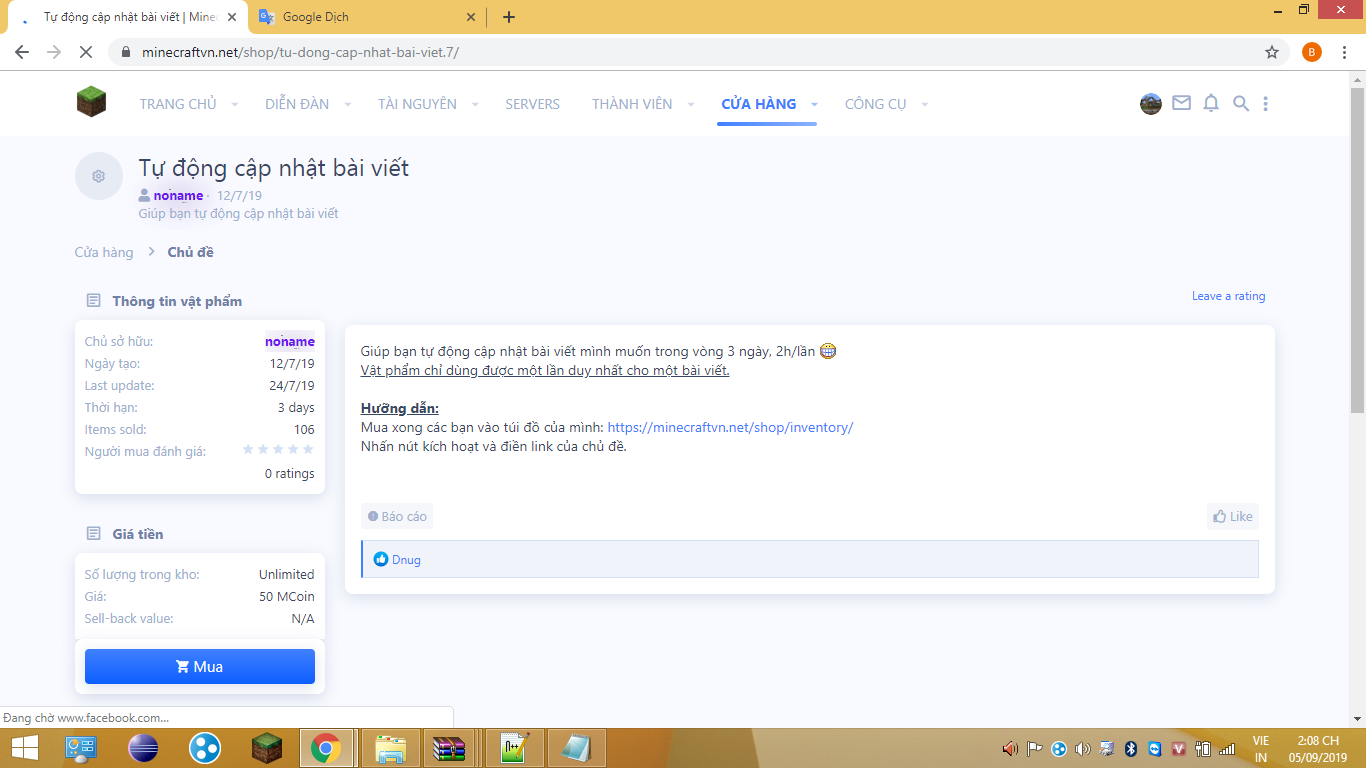This screenshot has height=768, width=1366.
Task: Open a new tab with the plus button
Action: coord(509,17)
